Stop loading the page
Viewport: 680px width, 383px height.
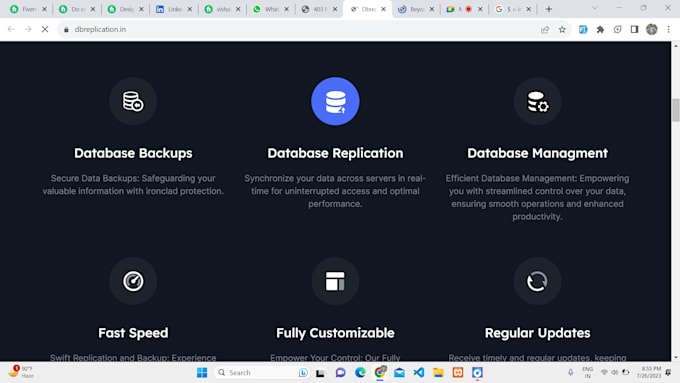pyautogui.click(x=45, y=29)
